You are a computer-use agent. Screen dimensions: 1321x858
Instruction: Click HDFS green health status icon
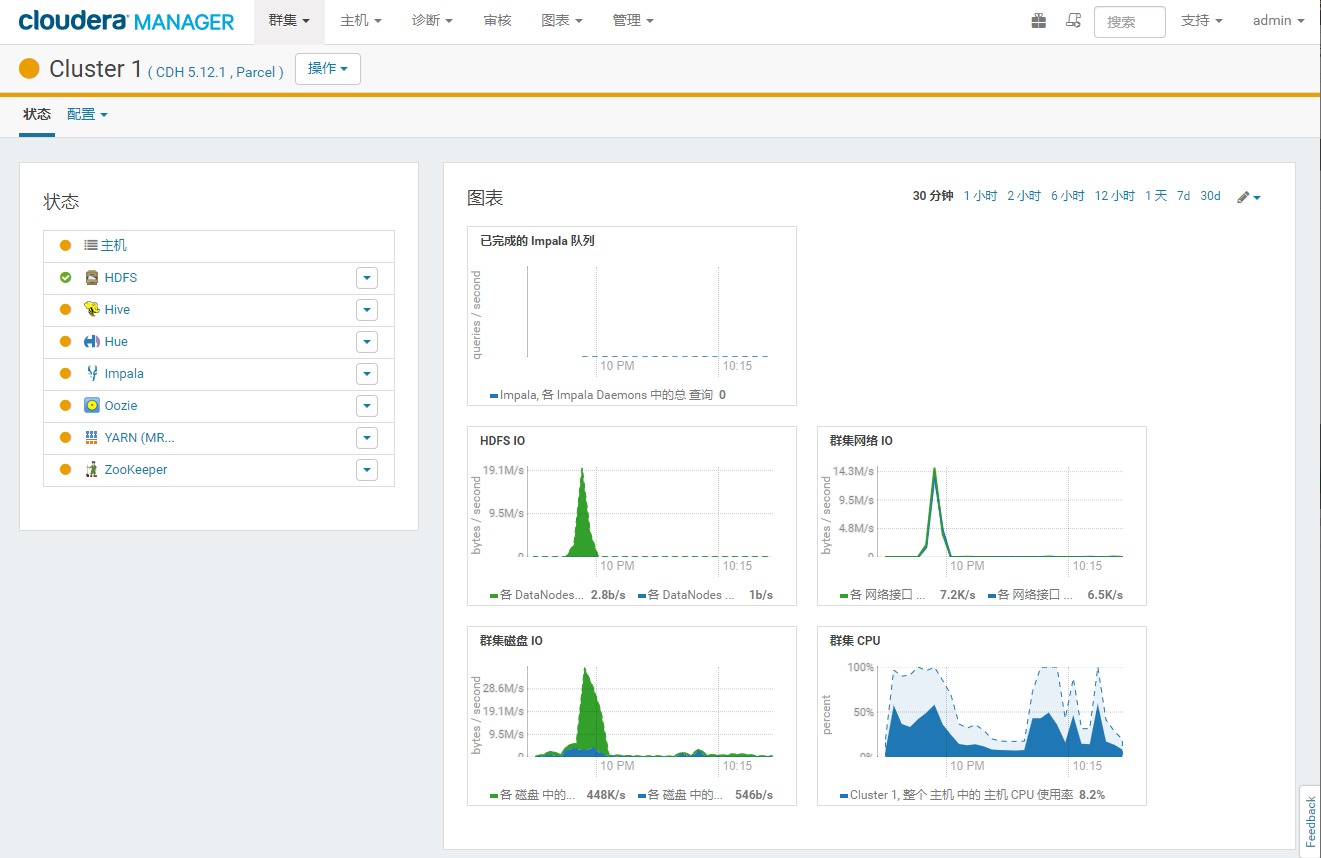[x=65, y=277]
